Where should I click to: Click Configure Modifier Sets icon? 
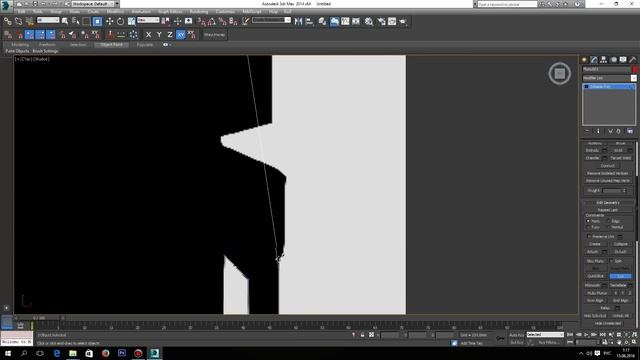tap(630, 131)
